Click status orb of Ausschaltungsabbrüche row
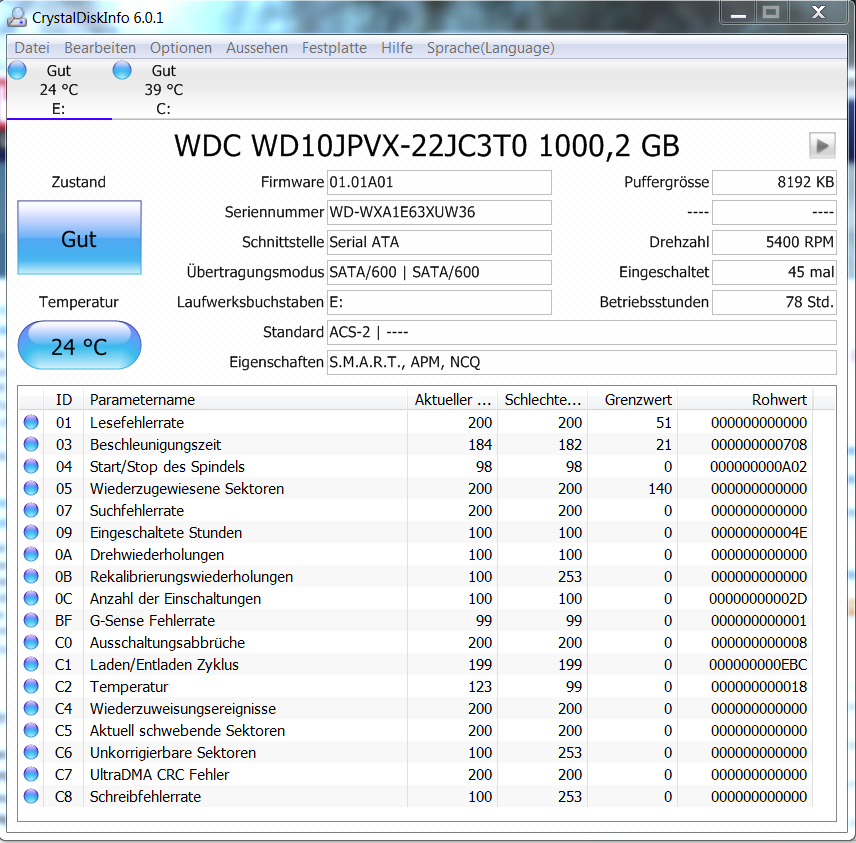 31,642
